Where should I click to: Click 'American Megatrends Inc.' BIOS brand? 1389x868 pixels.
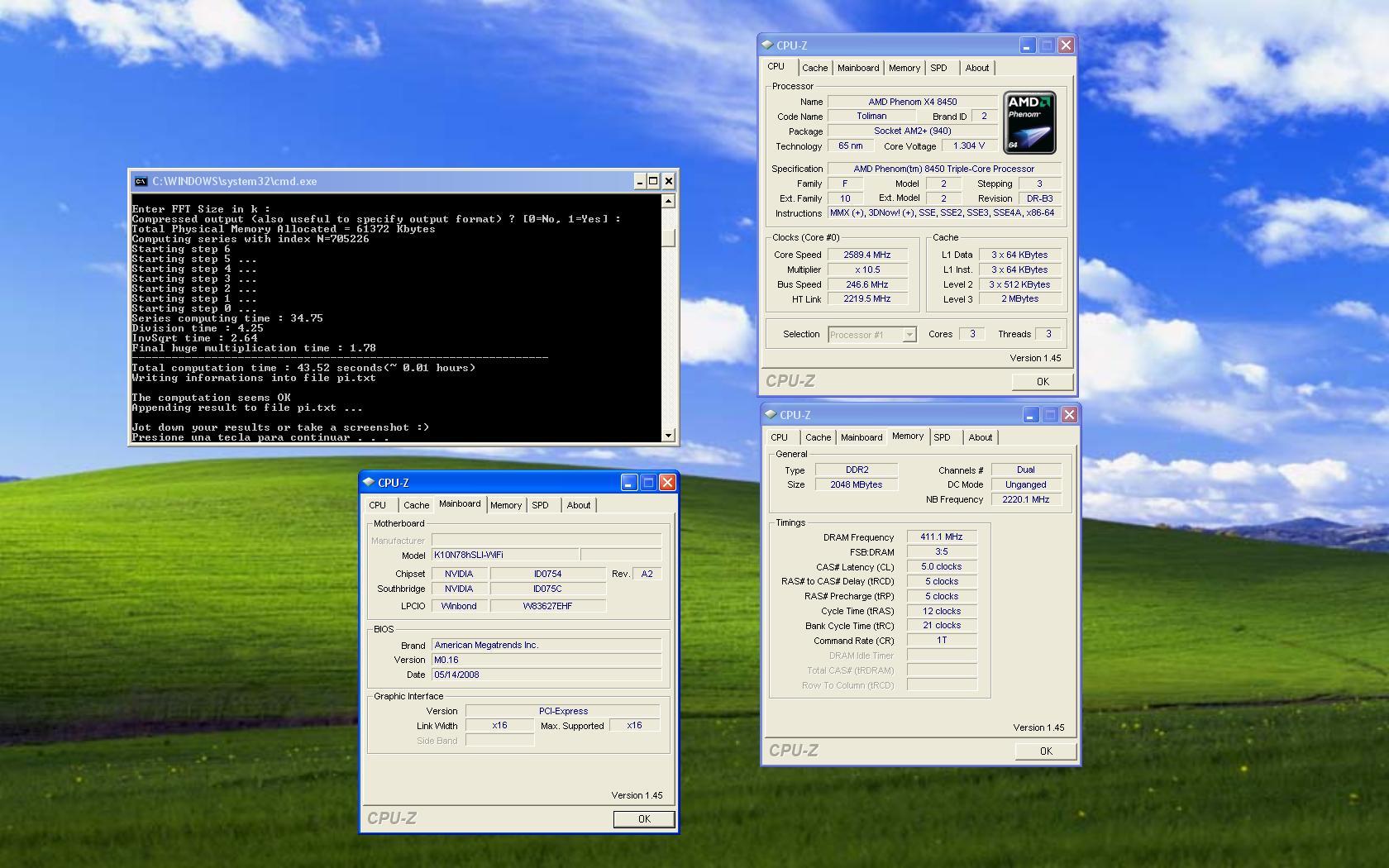click(x=547, y=645)
